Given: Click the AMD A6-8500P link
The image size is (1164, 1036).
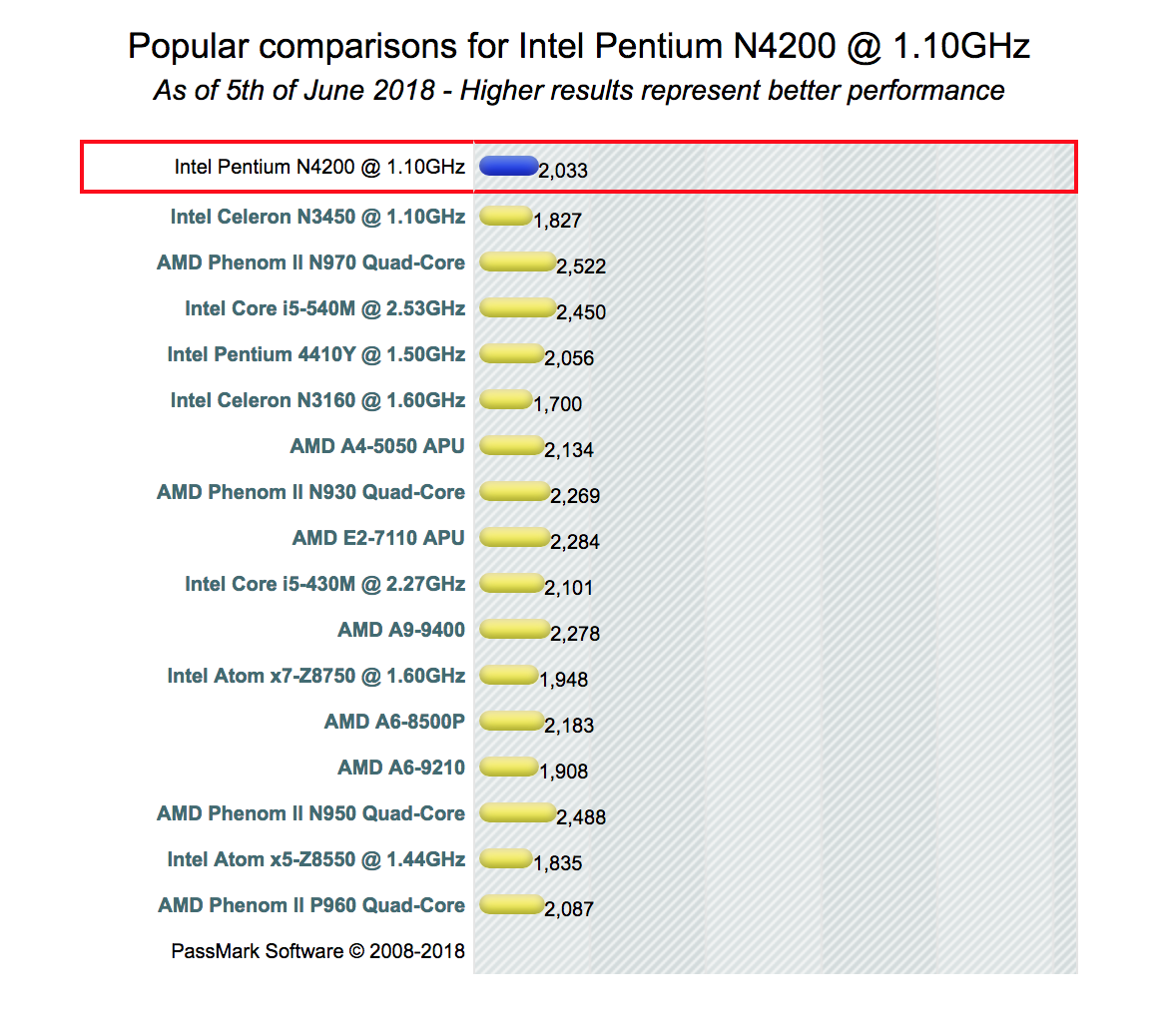Looking at the screenshot, I should (x=394, y=722).
